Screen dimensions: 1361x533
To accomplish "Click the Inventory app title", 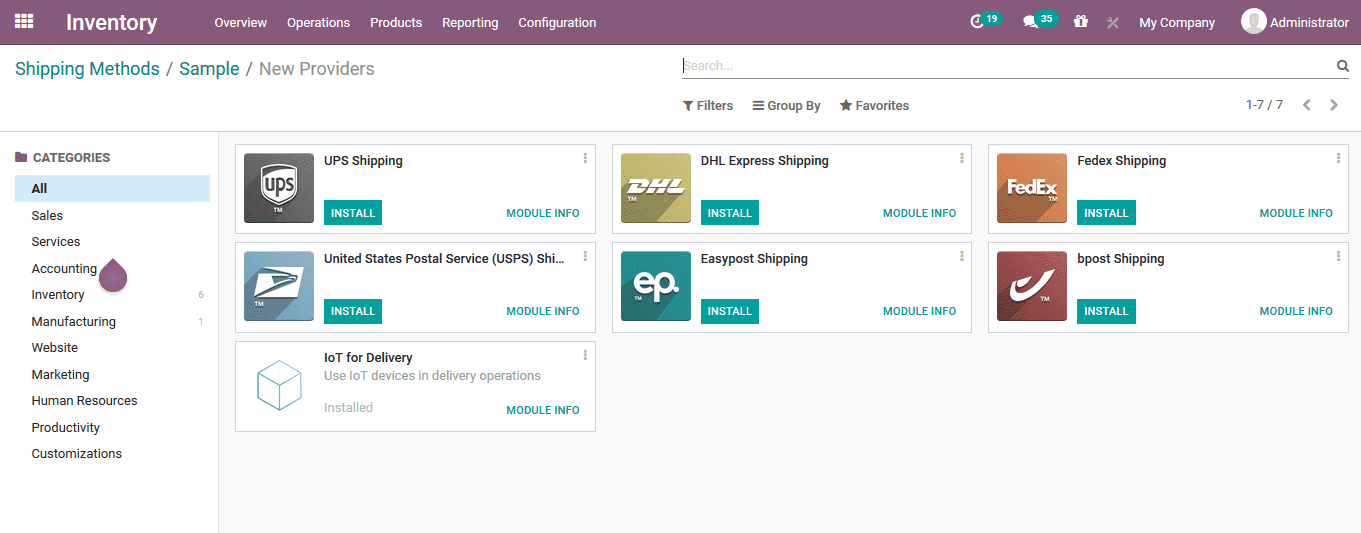I will click(x=112, y=22).
